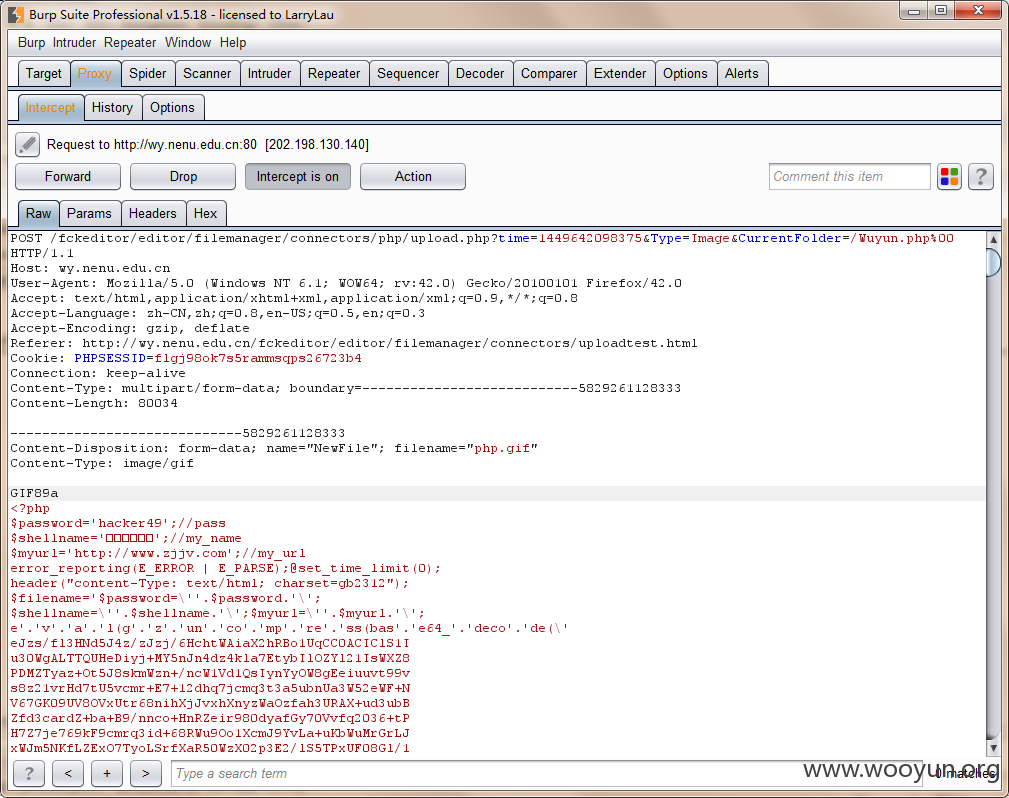Screen dimensions: 1009x798
Task: Click the filename "php.gif" value
Action: [503, 448]
